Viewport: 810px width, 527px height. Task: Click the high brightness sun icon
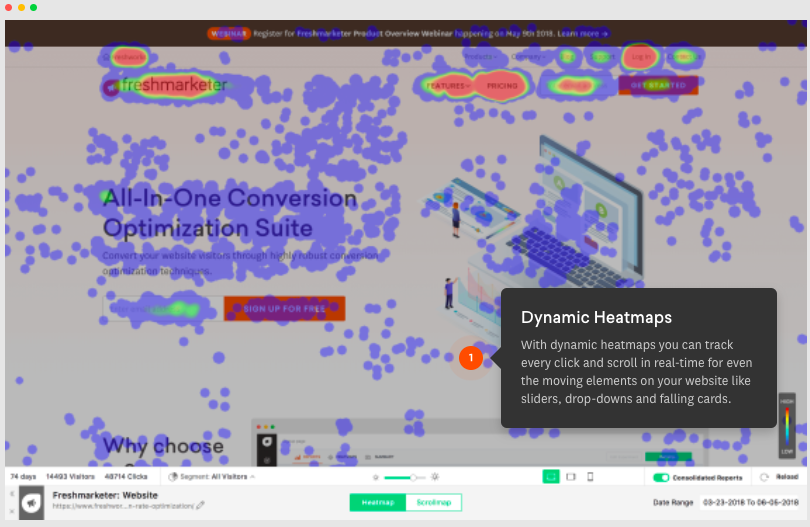[435, 476]
